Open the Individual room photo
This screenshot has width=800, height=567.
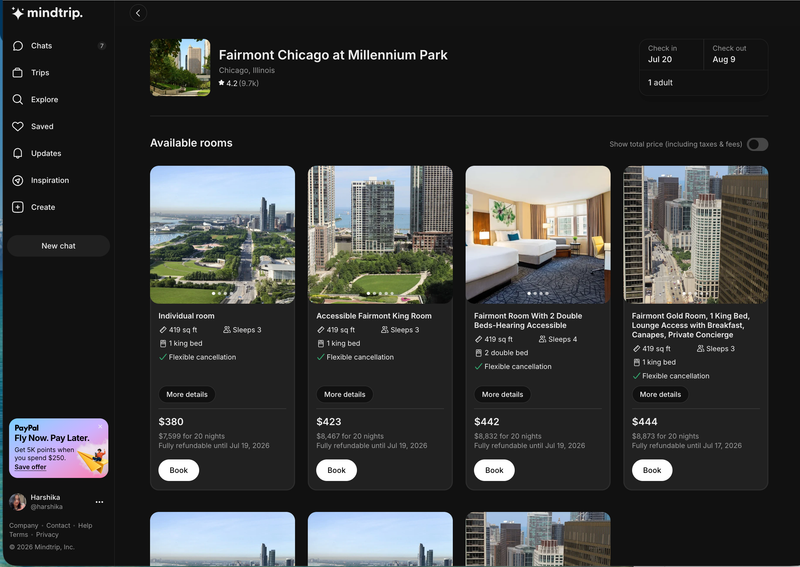[x=222, y=235]
